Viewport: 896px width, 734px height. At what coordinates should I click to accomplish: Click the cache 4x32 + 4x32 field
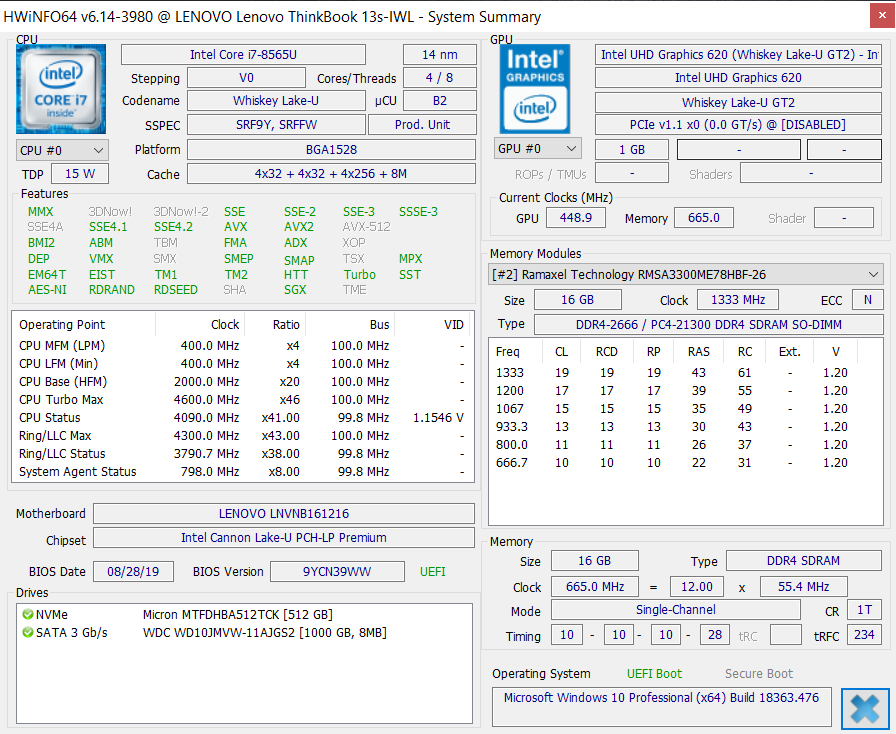click(331, 174)
